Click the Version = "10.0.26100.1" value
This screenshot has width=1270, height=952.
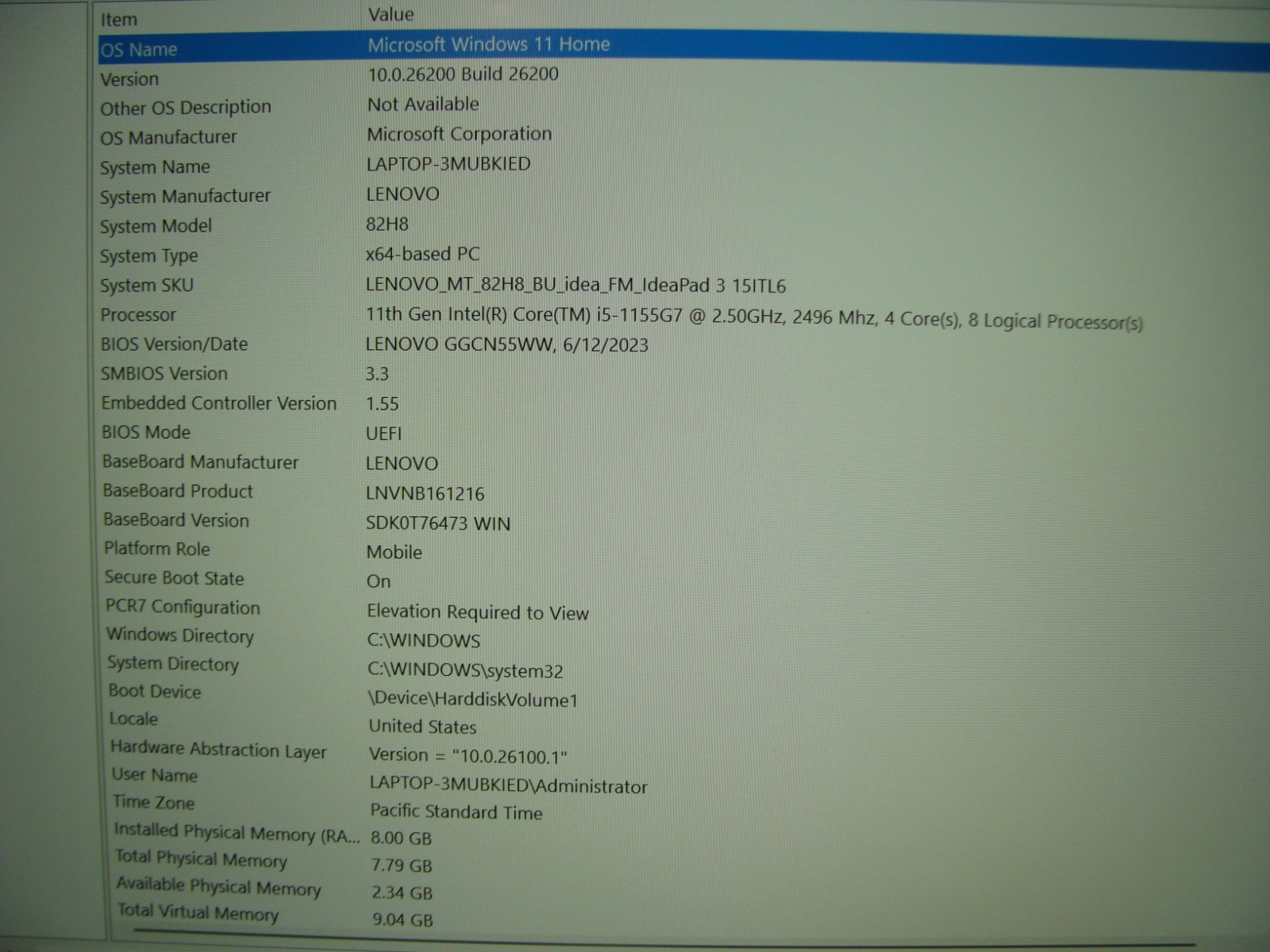coord(468,755)
